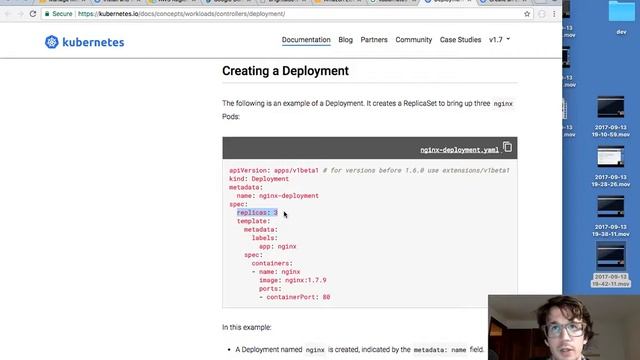The width and height of the screenshot is (640, 360).
Task: Click the inline 'nginx' code after 'three'
Action: (x=503, y=104)
